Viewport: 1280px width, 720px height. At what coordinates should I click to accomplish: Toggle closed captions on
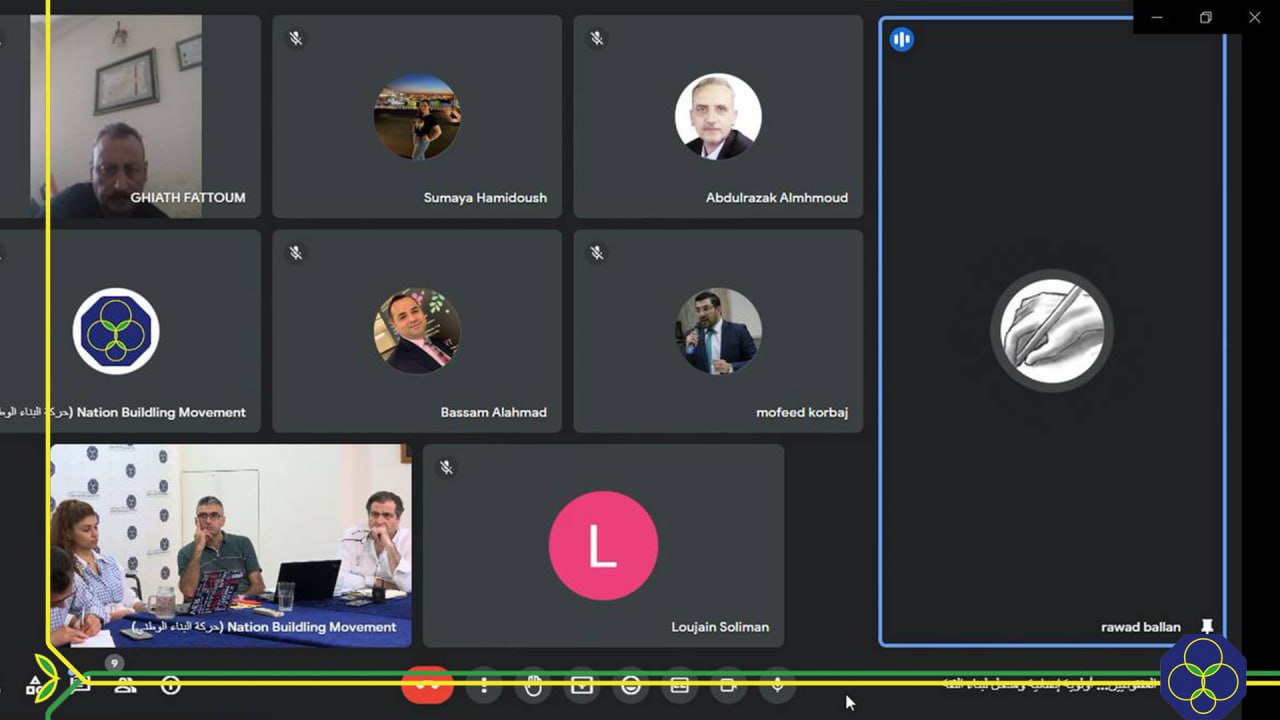[x=679, y=685]
